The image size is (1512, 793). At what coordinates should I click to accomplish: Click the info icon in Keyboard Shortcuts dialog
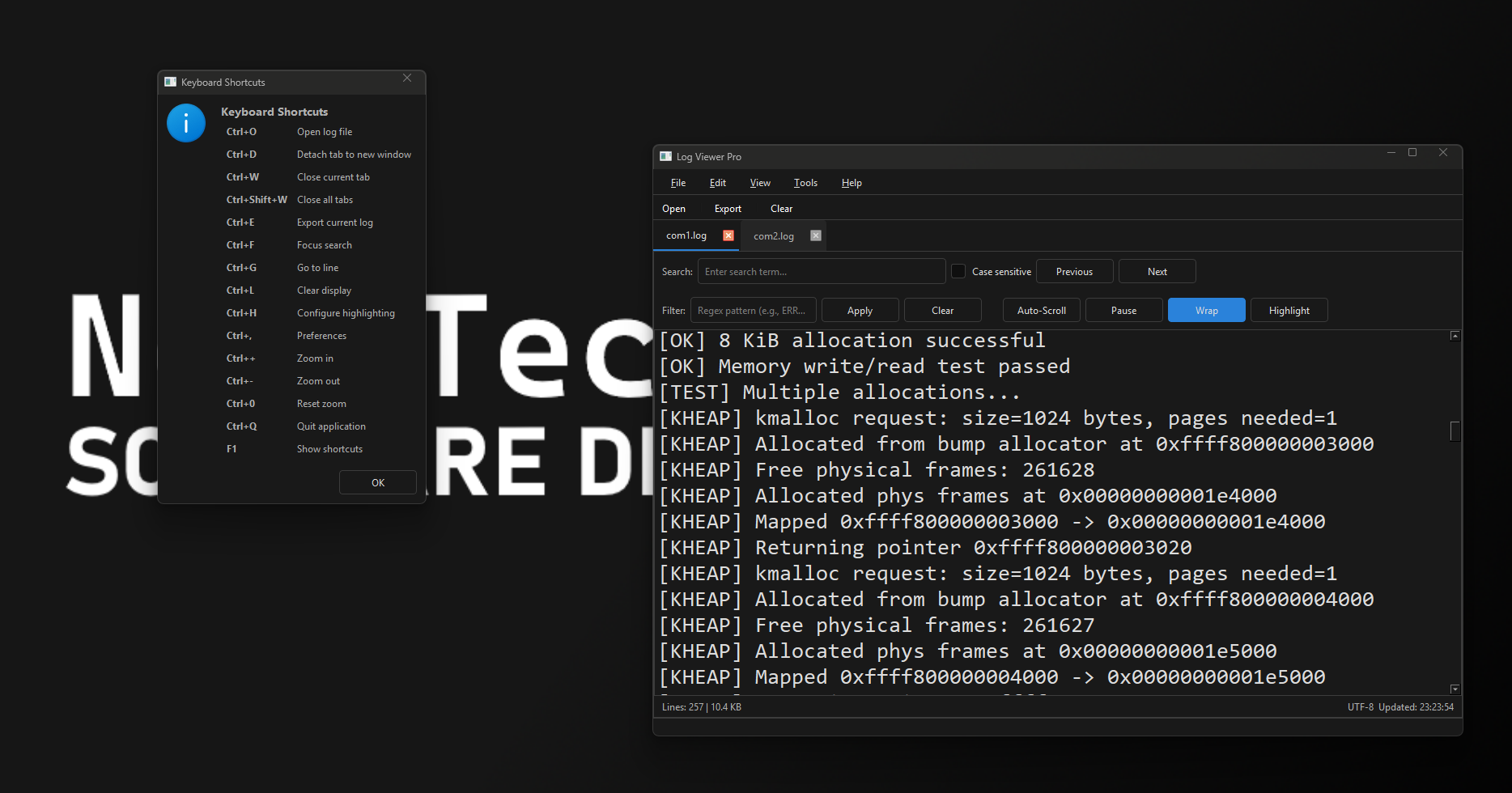click(x=186, y=123)
